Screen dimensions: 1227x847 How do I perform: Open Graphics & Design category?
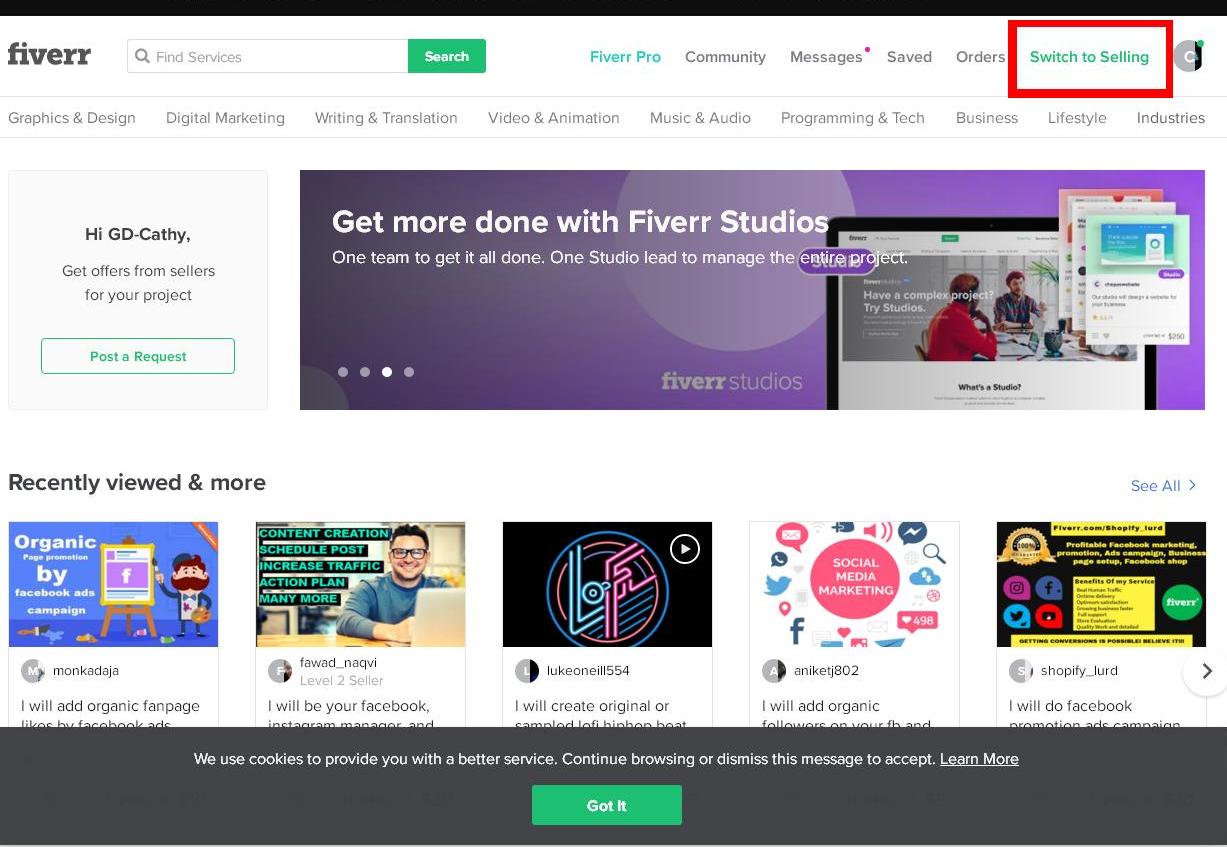[x=72, y=118]
